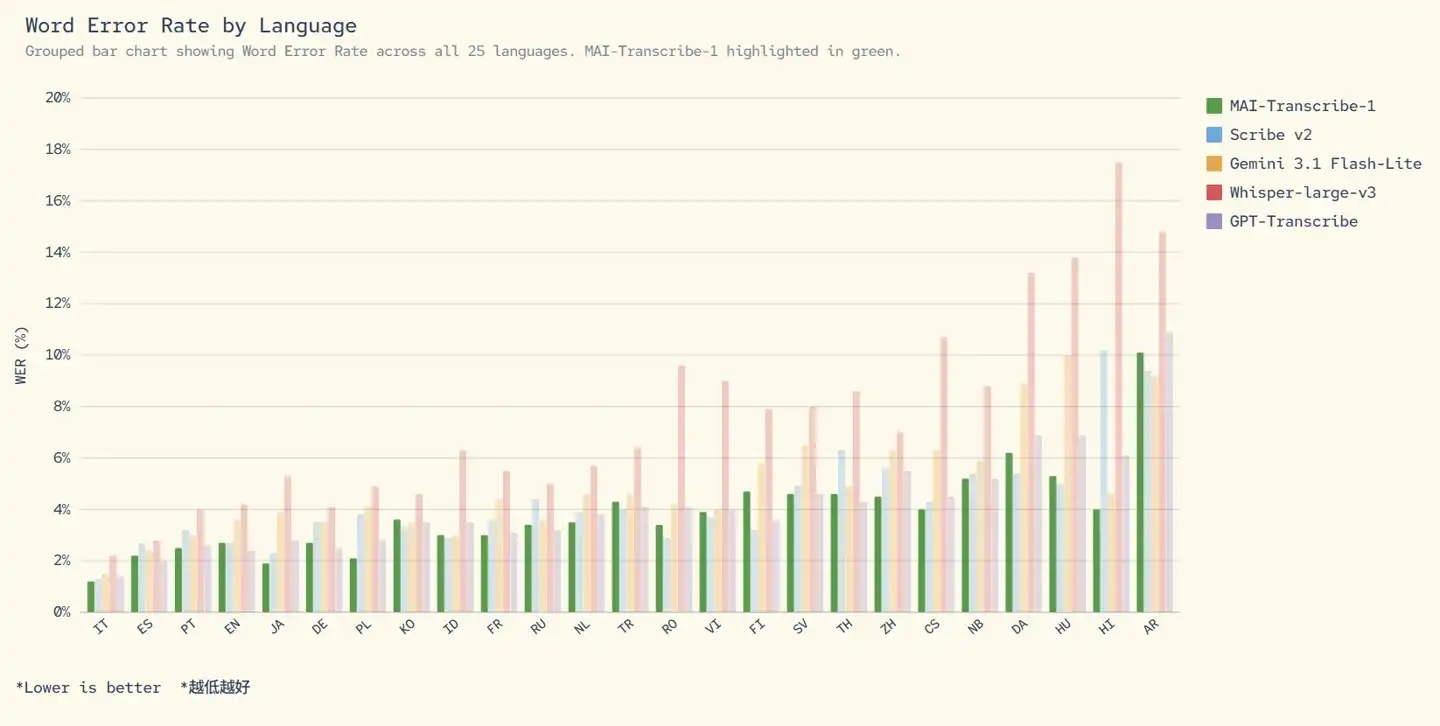The height and width of the screenshot is (726, 1440).
Task: Click the green MAI bar for JA
Action: [266, 588]
